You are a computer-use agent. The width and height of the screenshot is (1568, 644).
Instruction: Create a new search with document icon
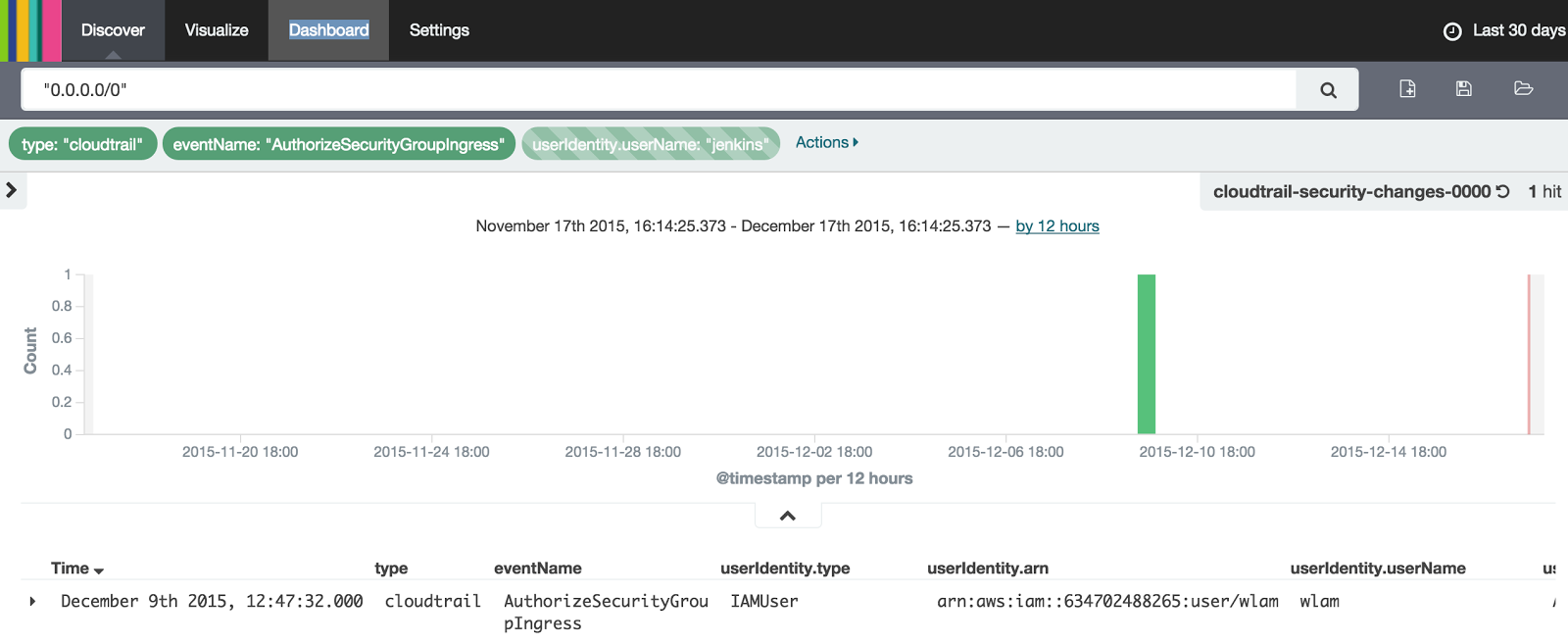(1407, 88)
